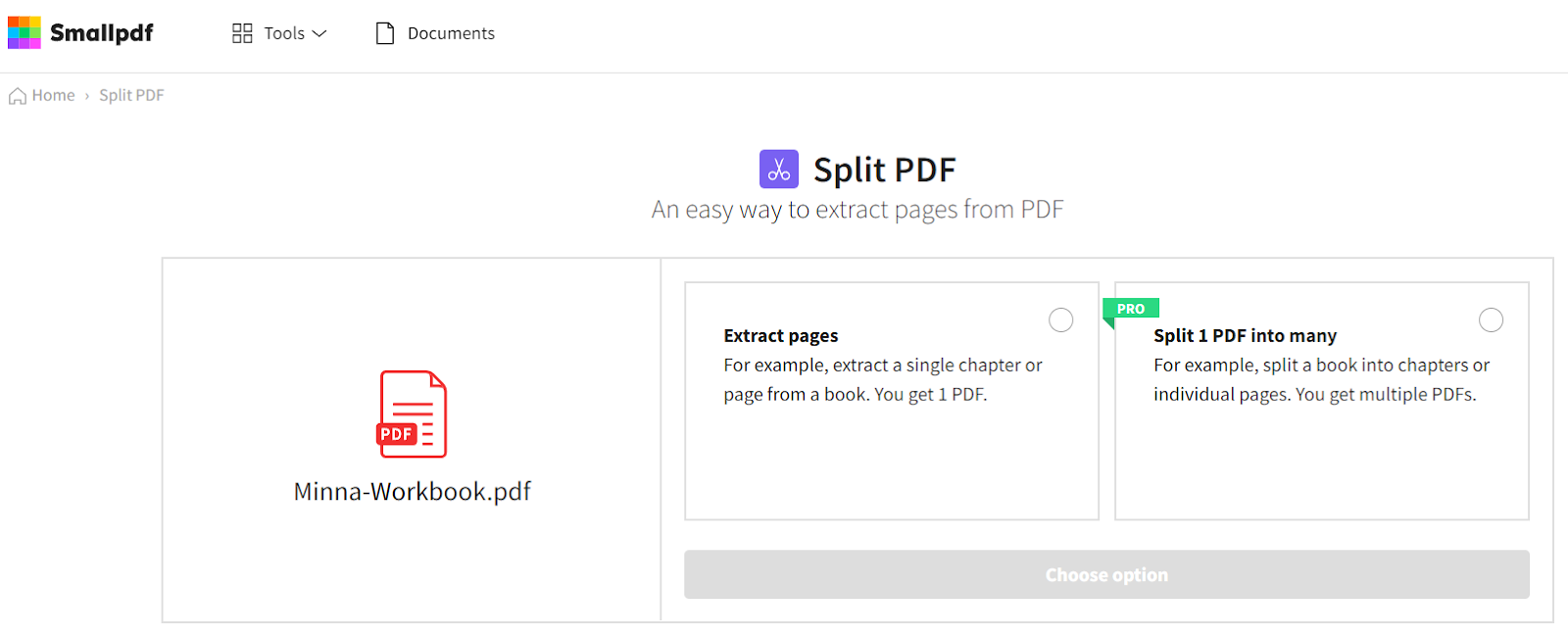1568x637 pixels.
Task: Click the Choose option button
Action: click(1106, 574)
